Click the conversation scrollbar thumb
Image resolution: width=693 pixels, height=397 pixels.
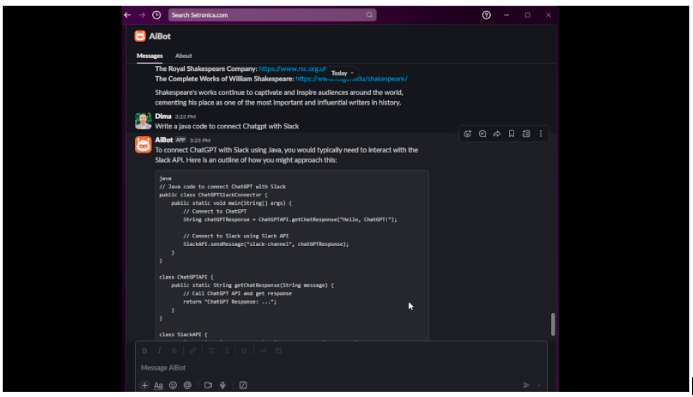[x=552, y=324]
